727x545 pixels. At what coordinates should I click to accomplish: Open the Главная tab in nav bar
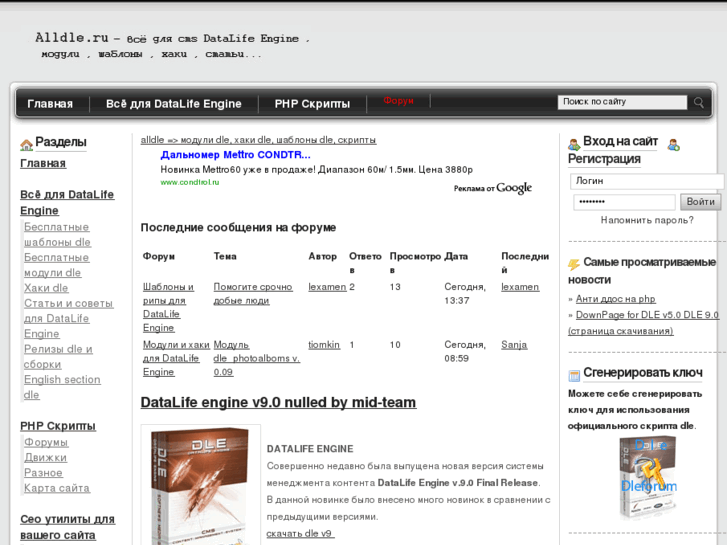[50, 104]
